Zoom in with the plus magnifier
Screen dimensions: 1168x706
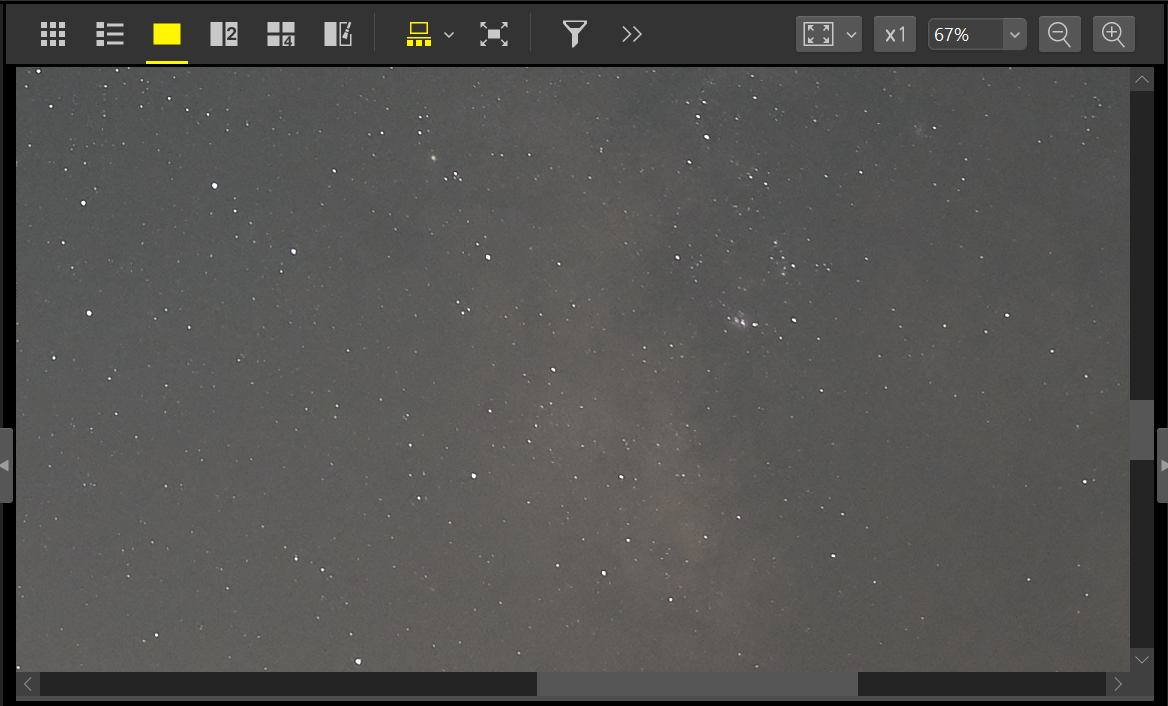1114,34
